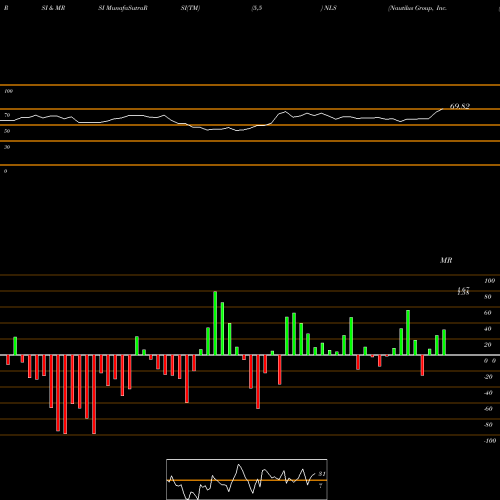
Task: Click the MR axis label 100 on right
Action: [x=490, y=281]
